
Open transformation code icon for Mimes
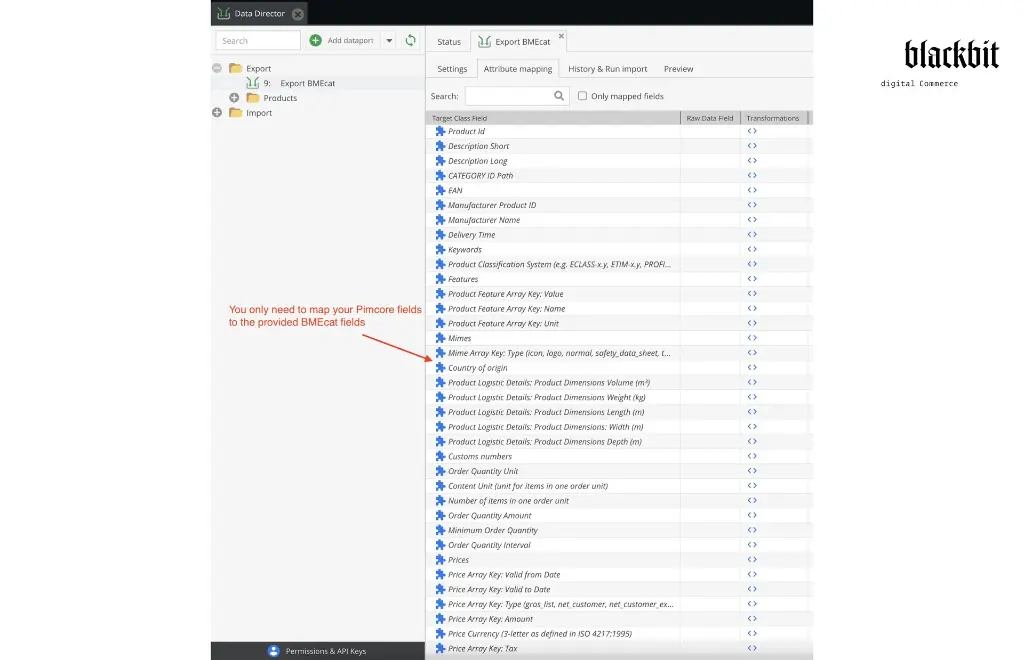click(x=752, y=338)
